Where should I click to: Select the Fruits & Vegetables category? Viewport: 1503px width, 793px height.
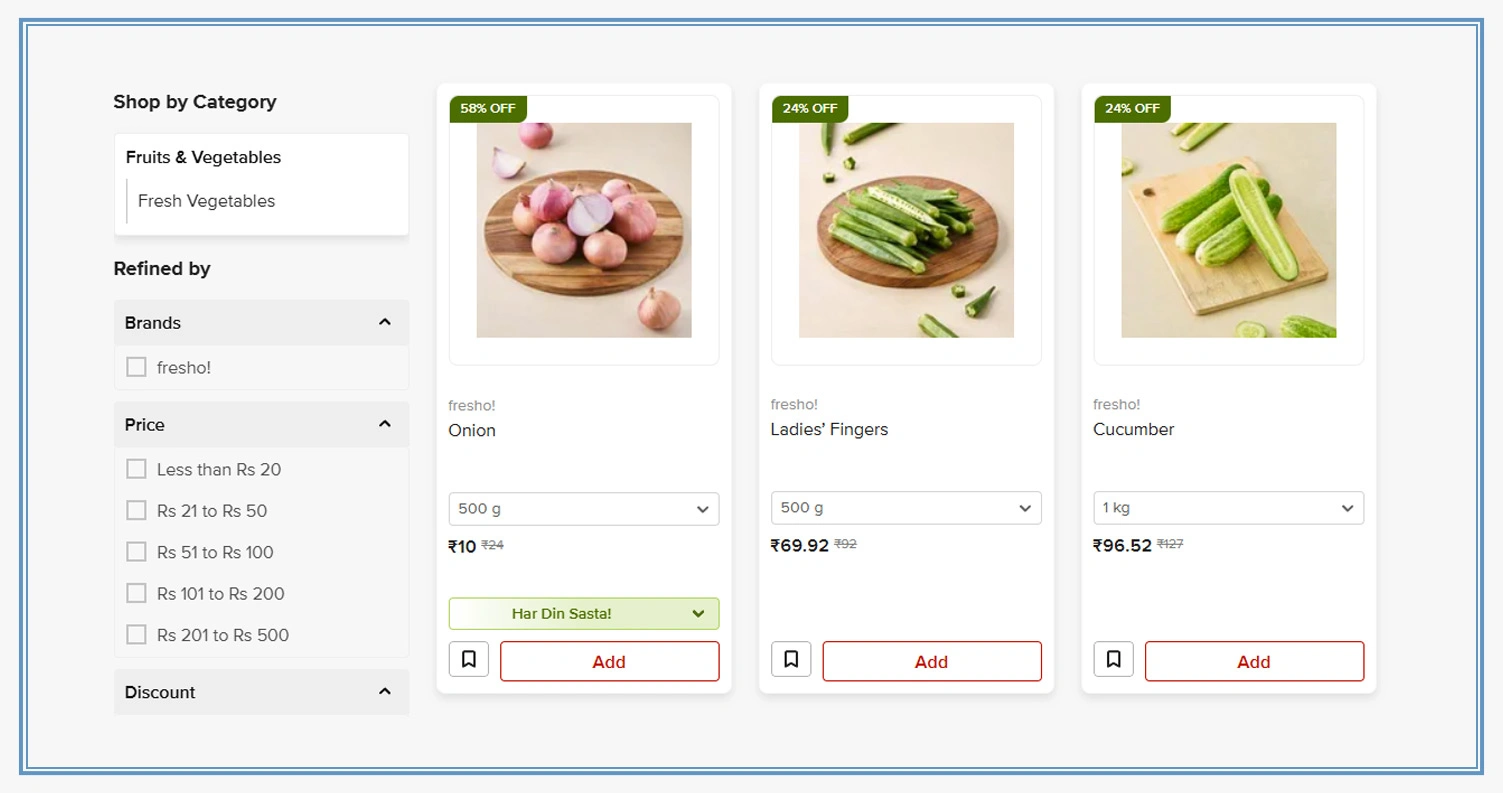click(203, 157)
